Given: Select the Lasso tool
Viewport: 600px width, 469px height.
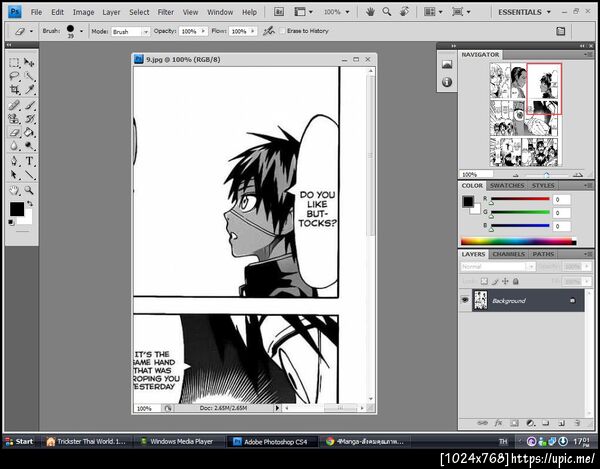Looking at the screenshot, I should coord(14,77).
